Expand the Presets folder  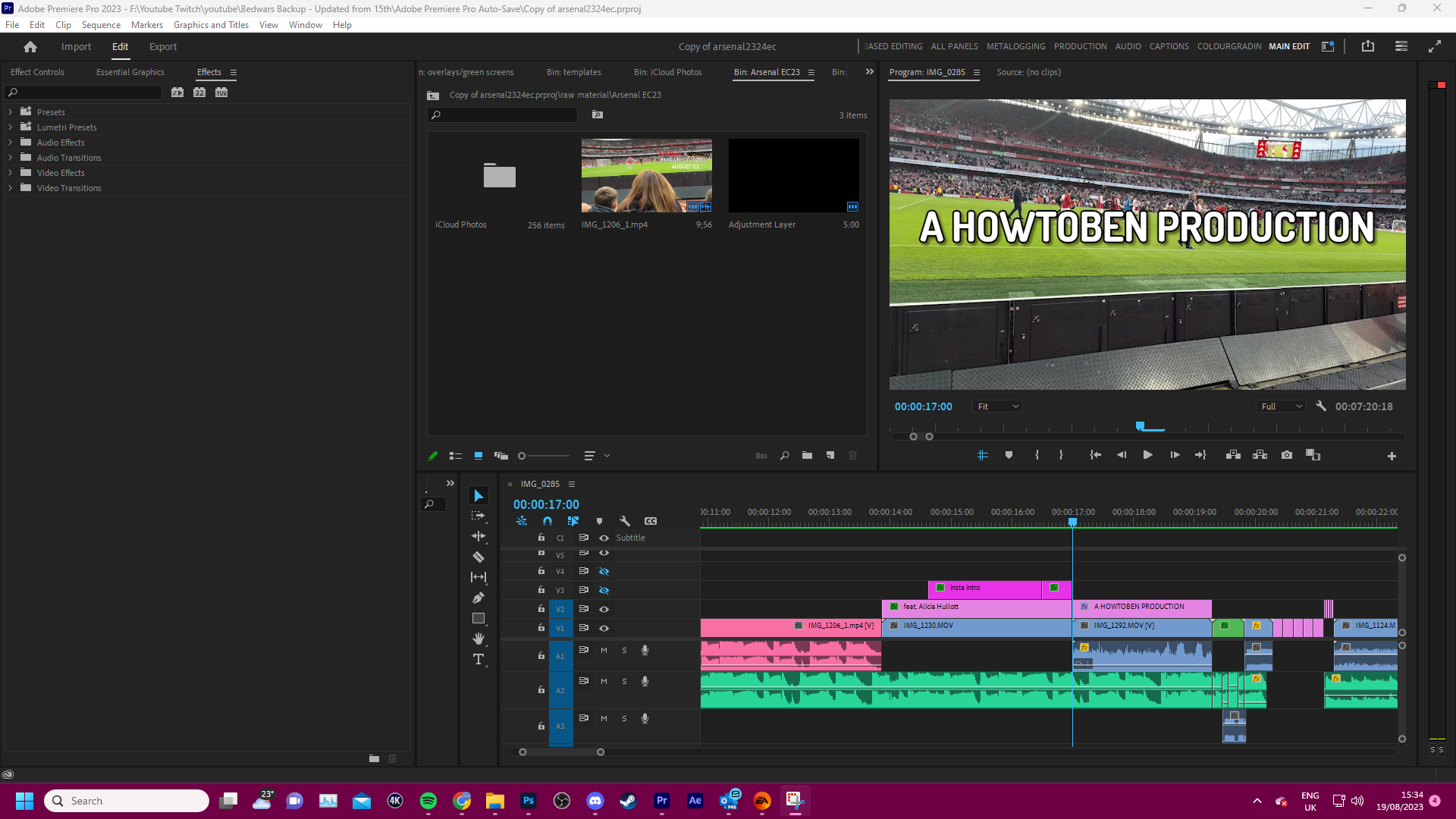click(x=10, y=111)
